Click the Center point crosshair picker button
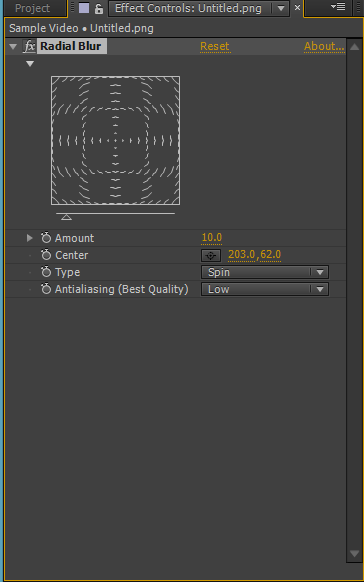The width and height of the screenshot is (364, 582). 211,255
